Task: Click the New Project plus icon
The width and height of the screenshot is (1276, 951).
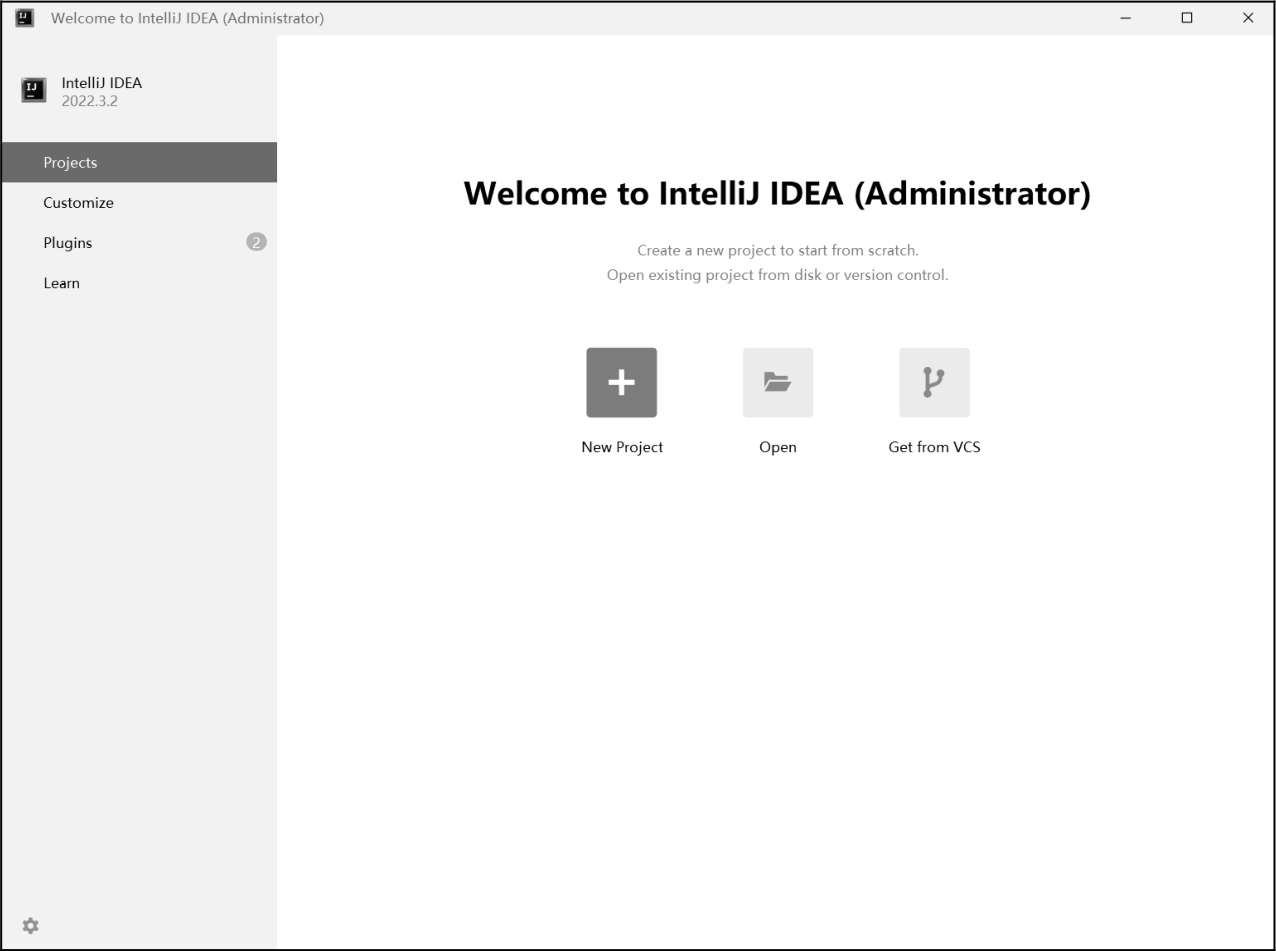Action: (621, 382)
